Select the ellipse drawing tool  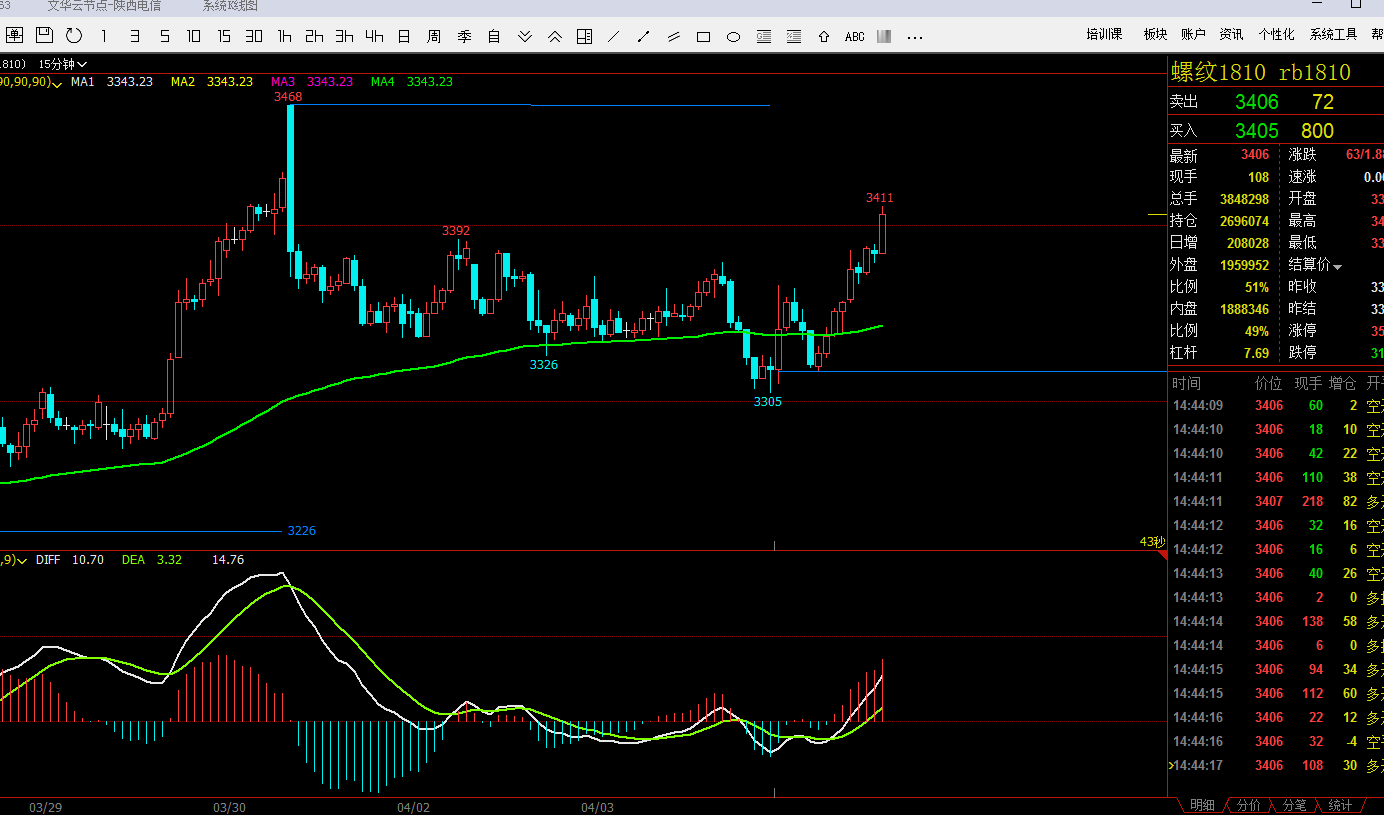point(733,37)
